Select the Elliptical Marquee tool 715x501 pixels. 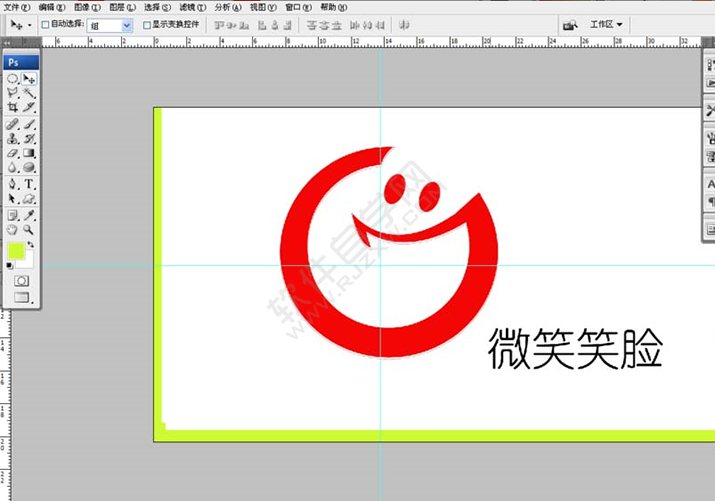click(x=13, y=79)
